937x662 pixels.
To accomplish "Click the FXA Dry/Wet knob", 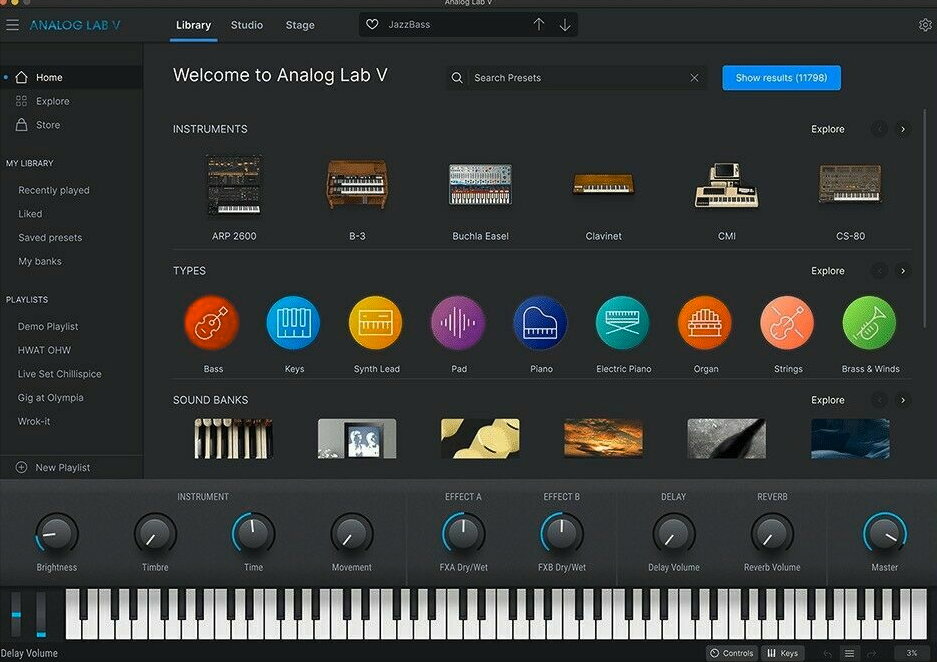I will tap(463, 534).
